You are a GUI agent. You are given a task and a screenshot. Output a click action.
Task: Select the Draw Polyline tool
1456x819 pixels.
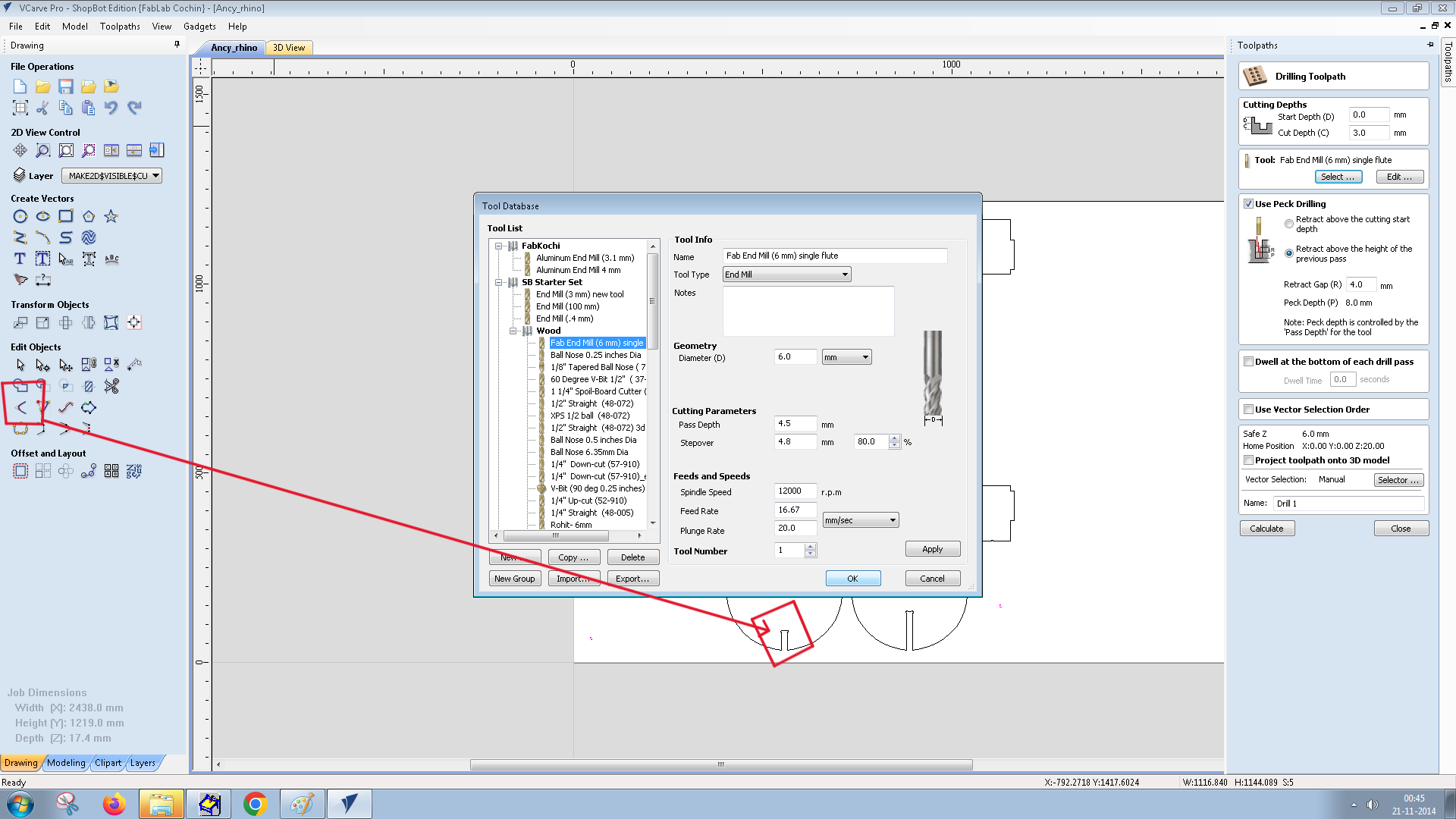20,238
